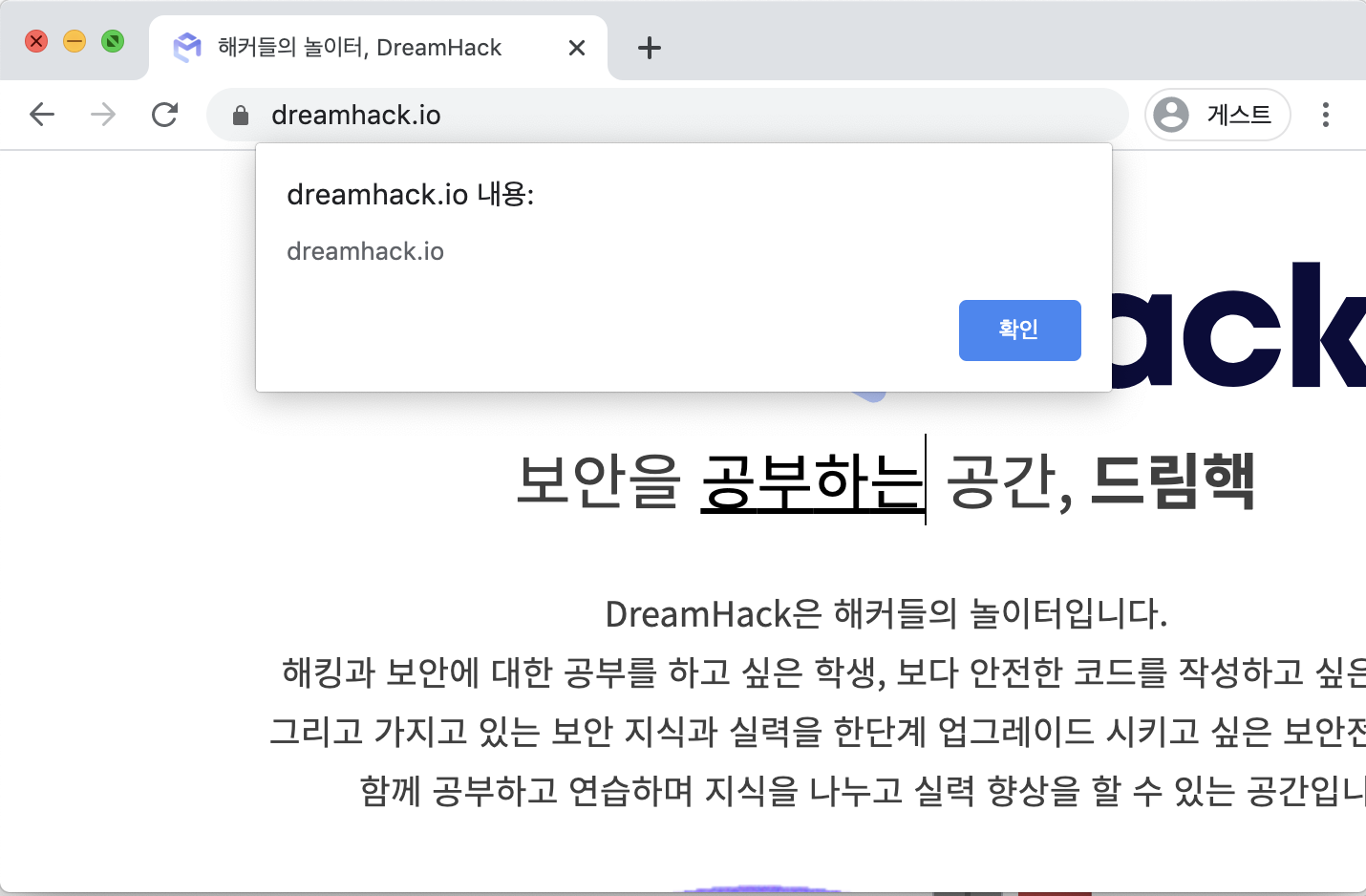Click the yellow minimize window button
This screenshot has width=1366, height=896.
pyautogui.click(x=75, y=41)
